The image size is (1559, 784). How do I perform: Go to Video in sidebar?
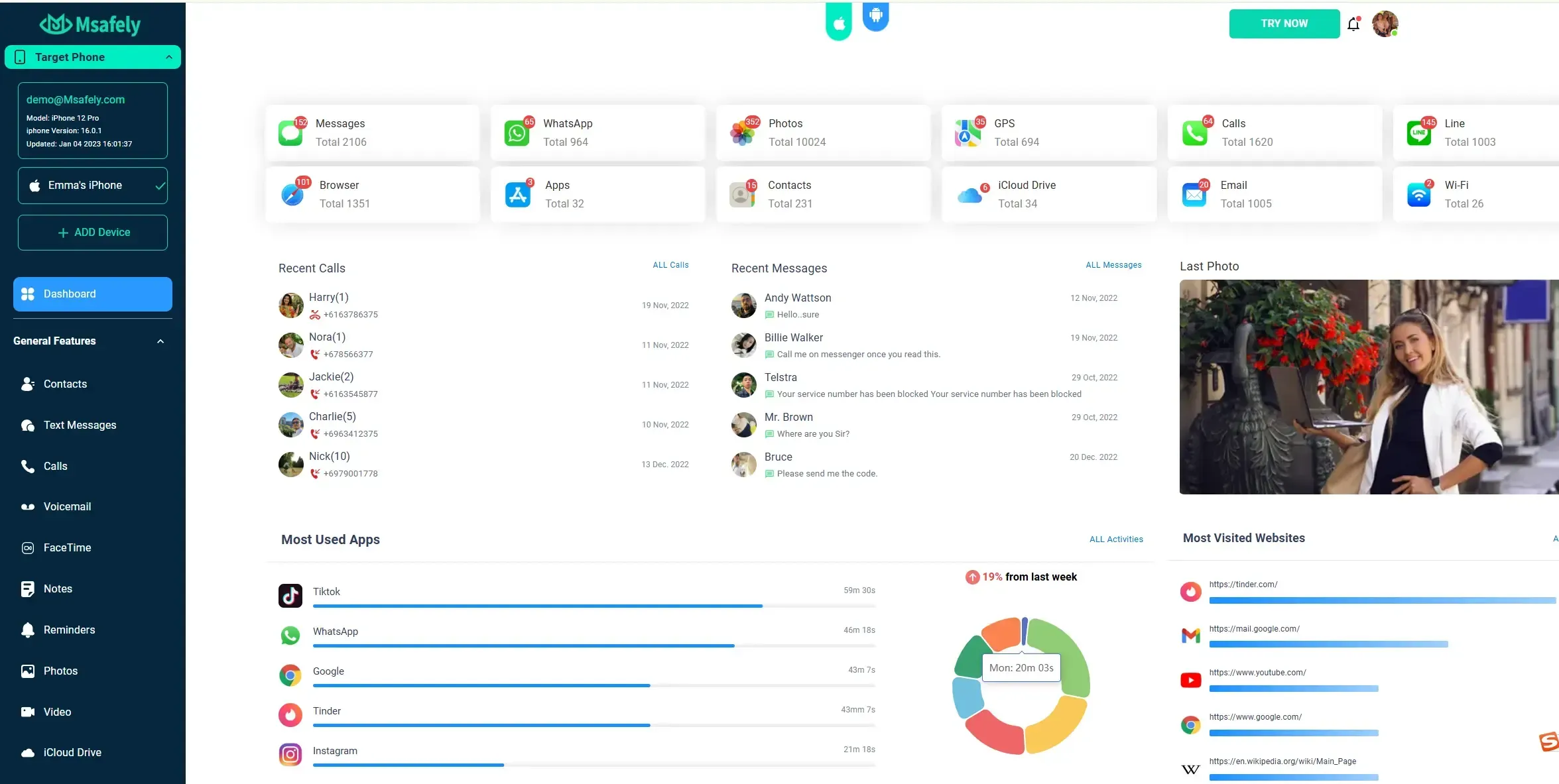[x=57, y=712]
